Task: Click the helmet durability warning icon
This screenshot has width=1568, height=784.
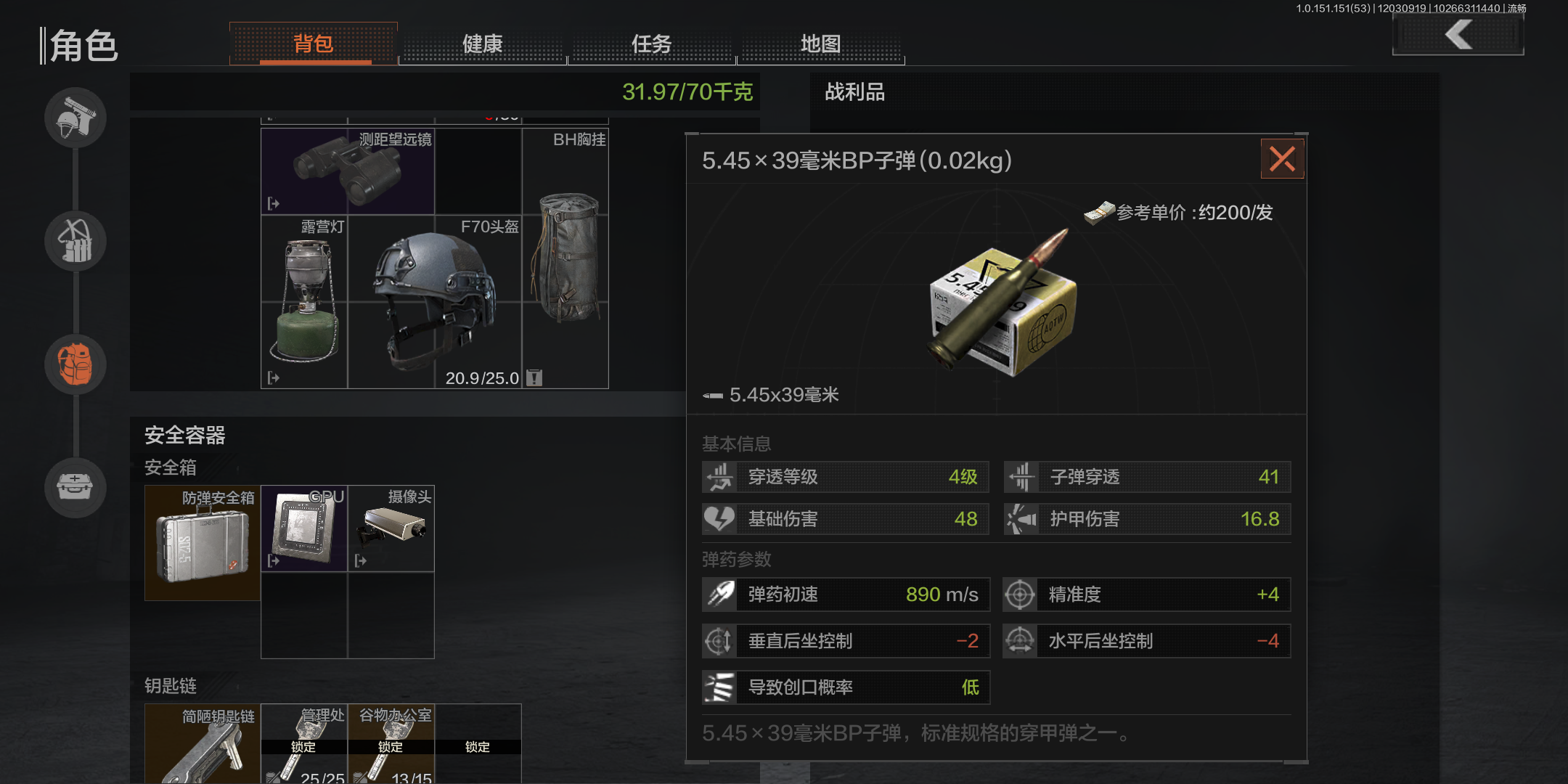Action: (534, 377)
